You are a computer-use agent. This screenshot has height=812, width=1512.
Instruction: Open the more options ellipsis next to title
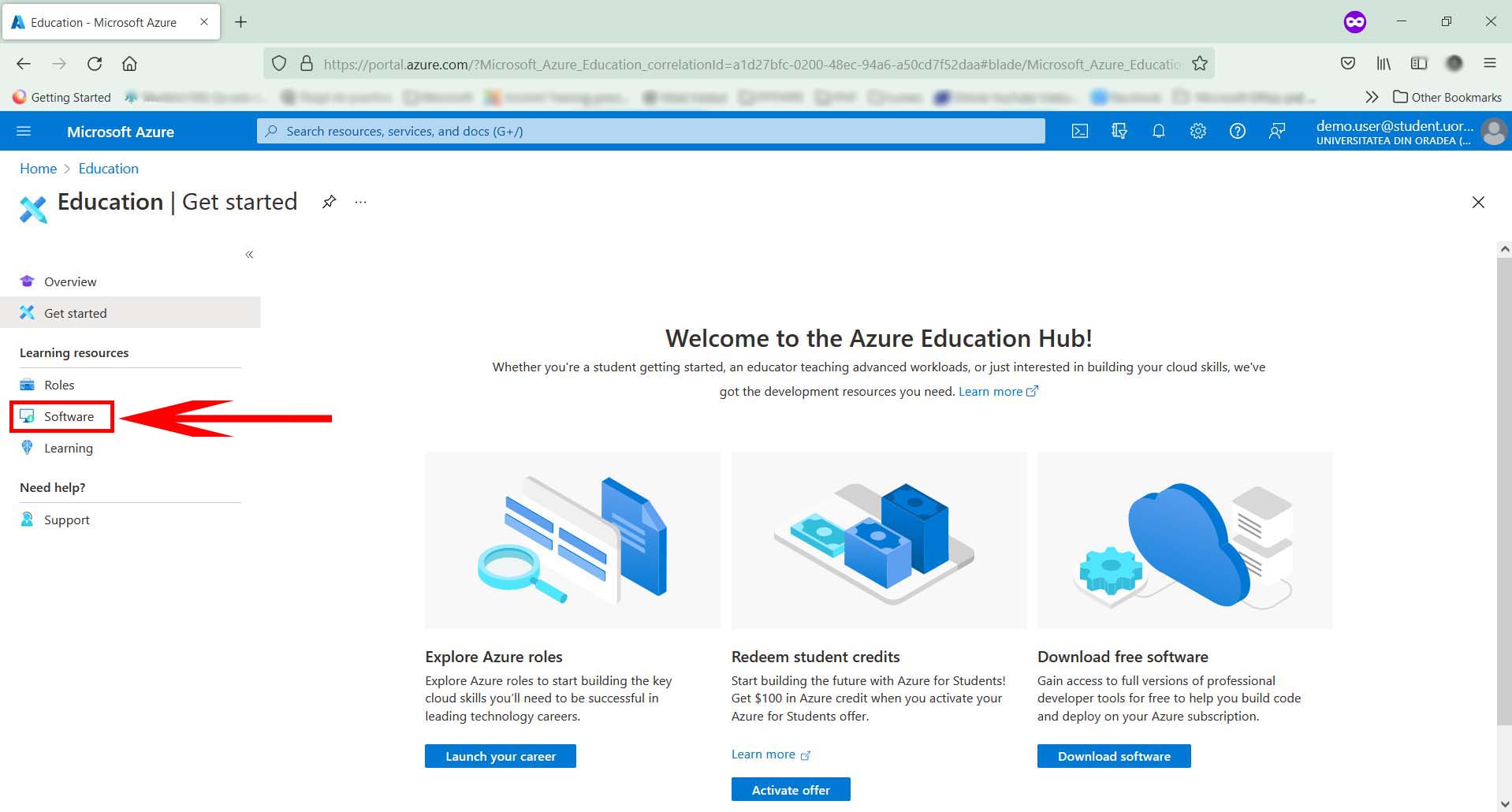click(360, 202)
